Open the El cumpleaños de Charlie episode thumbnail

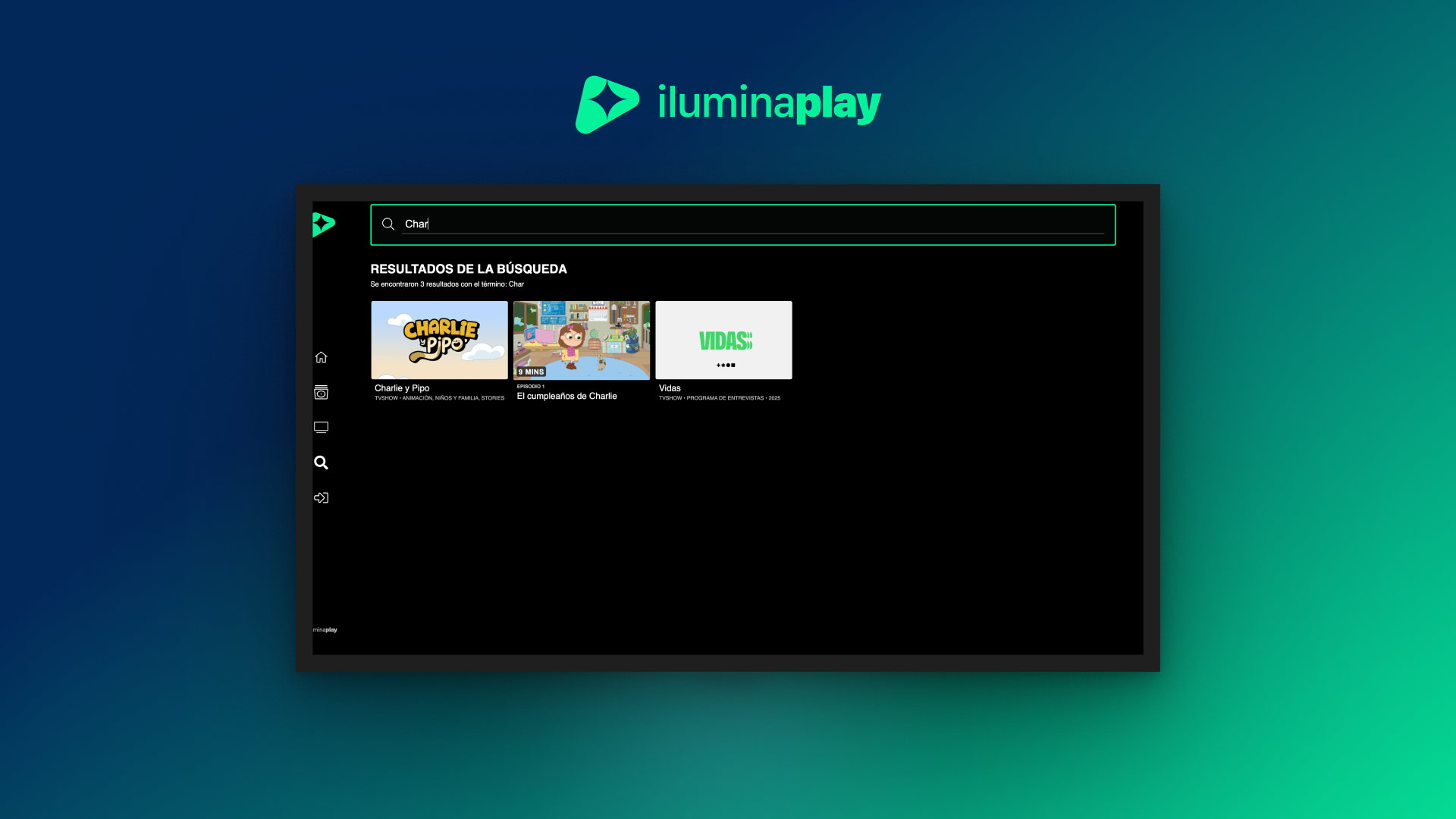pos(582,340)
